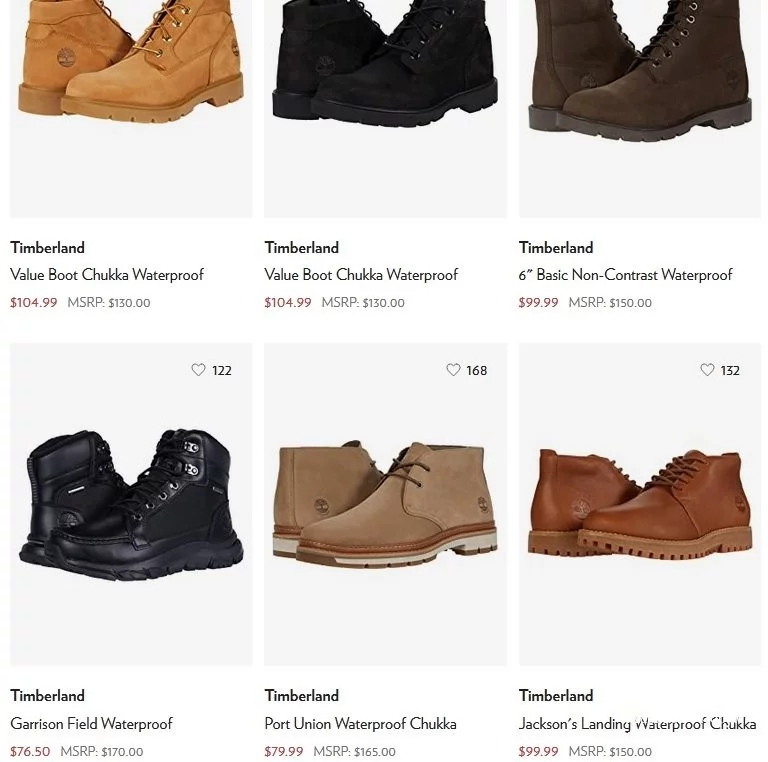Click the 168 favorites count on Port Union Chukka

[x=477, y=370]
